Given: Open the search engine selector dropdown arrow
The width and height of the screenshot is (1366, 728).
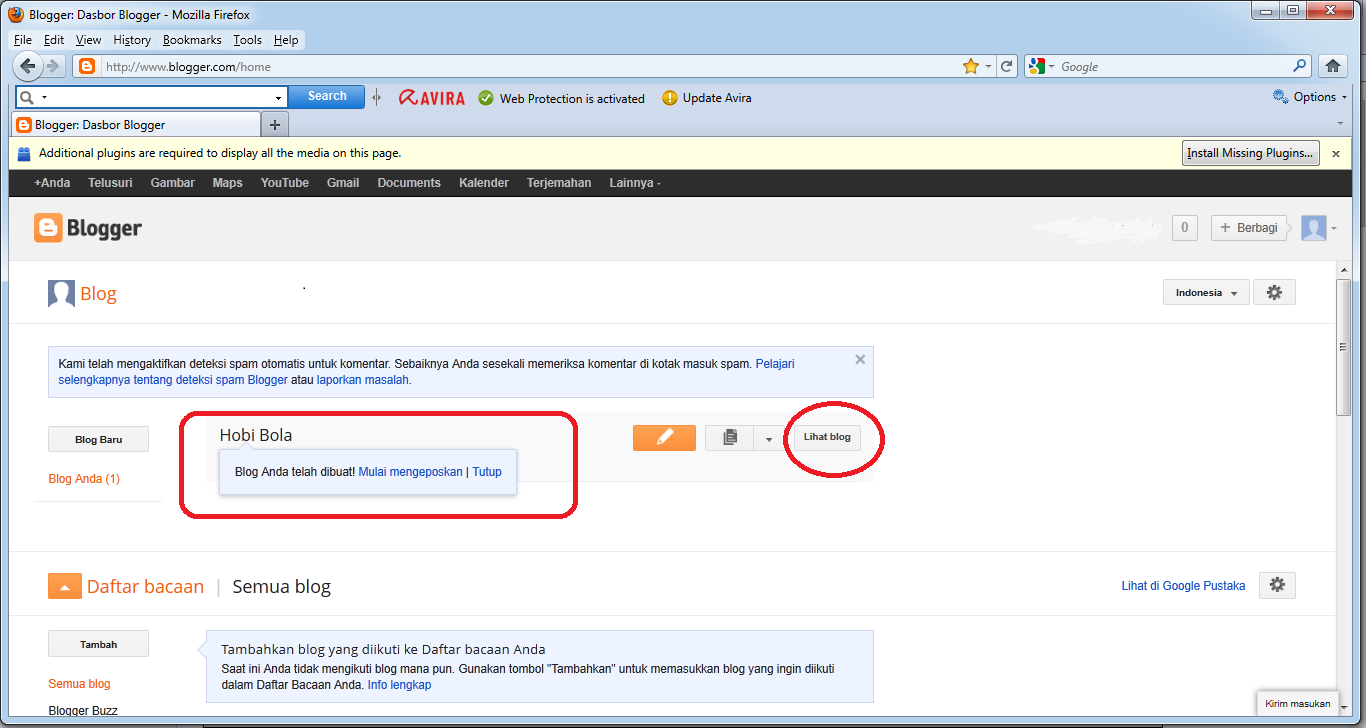Looking at the screenshot, I should [1051, 67].
